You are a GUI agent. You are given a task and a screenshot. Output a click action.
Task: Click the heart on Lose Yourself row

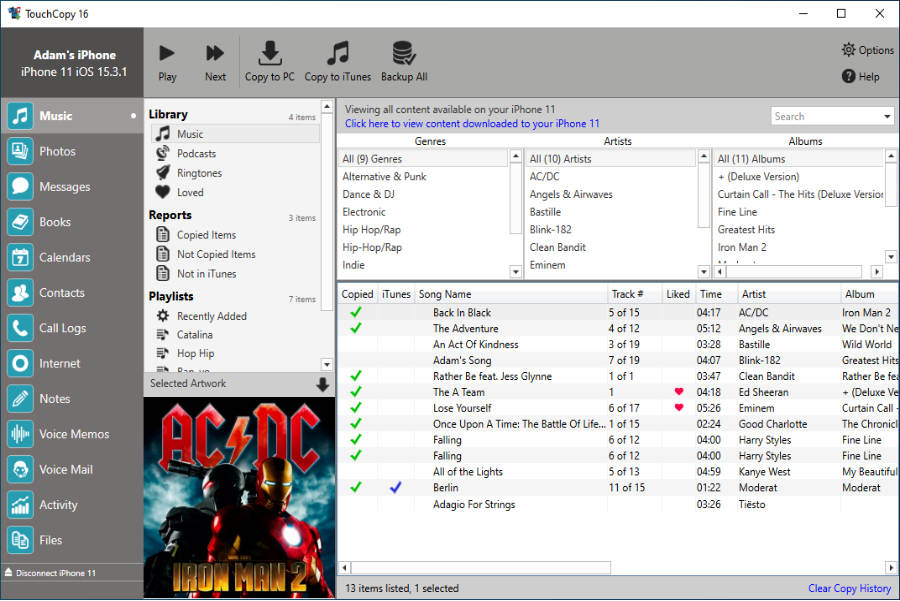[679, 408]
